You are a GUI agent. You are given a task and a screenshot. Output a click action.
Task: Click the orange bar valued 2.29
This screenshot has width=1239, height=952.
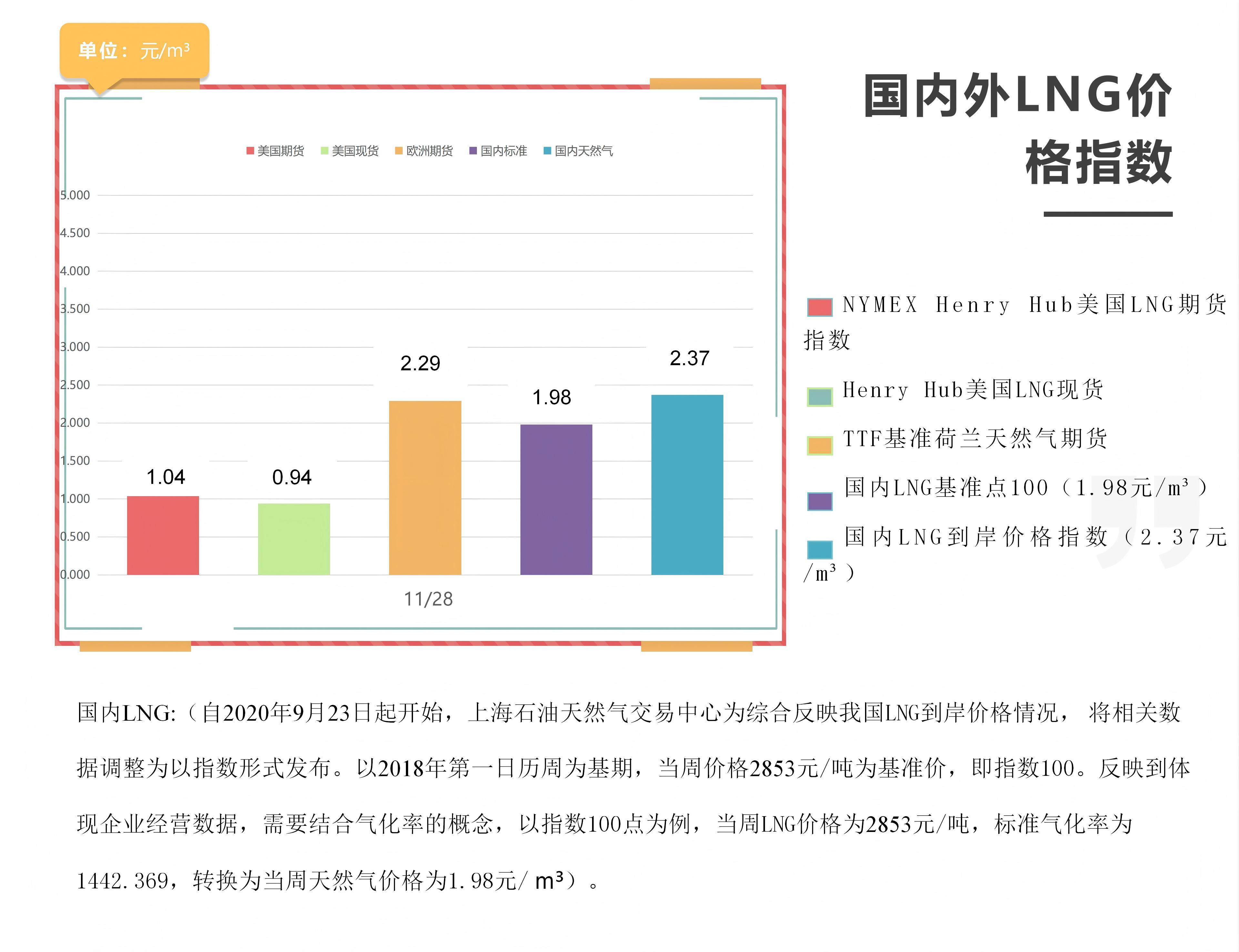[x=425, y=488]
